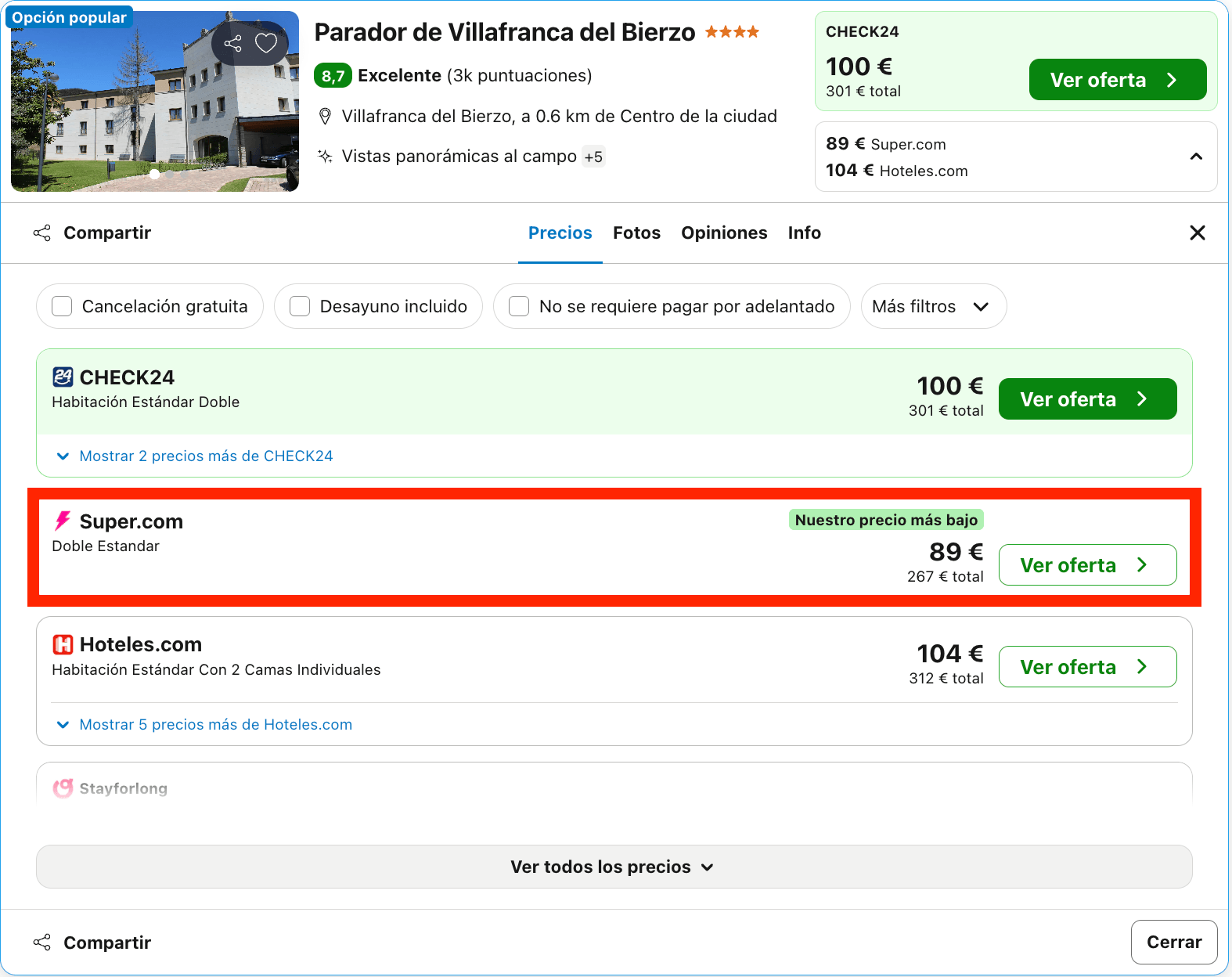This screenshot has width=1232, height=977.
Task: Show the +5 more amenities
Action: coord(593,157)
